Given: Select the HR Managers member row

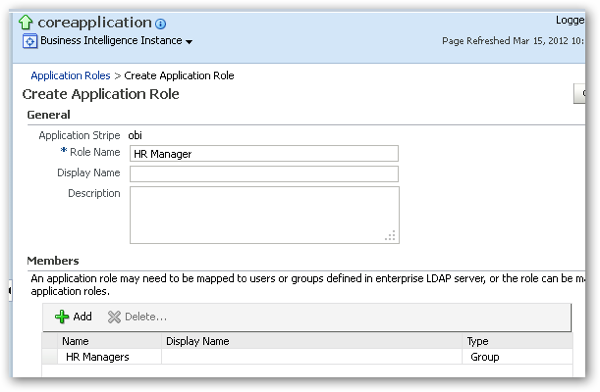Looking at the screenshot, I should 307,357.
